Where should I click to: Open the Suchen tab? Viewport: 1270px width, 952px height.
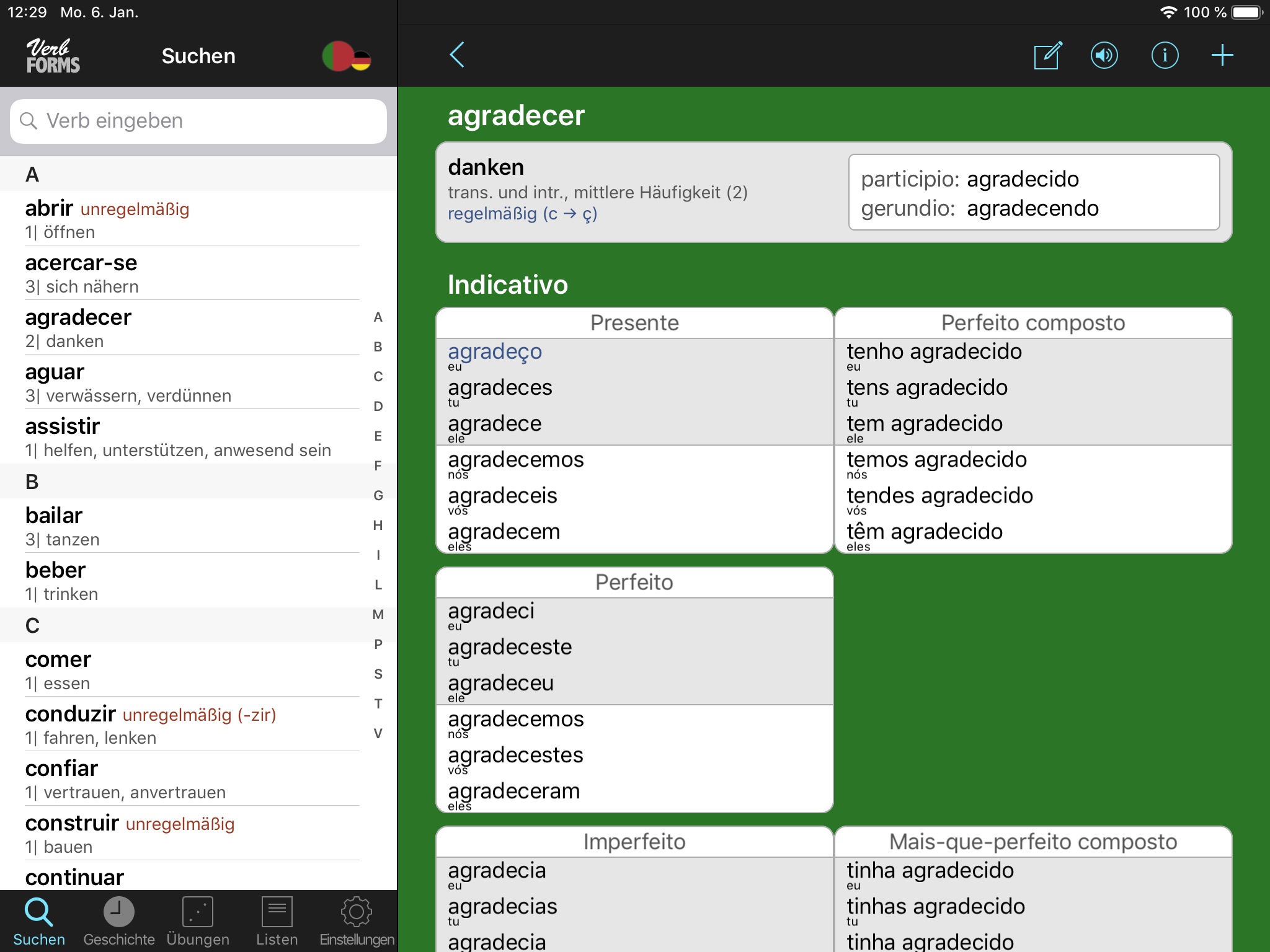coord(39,922)
